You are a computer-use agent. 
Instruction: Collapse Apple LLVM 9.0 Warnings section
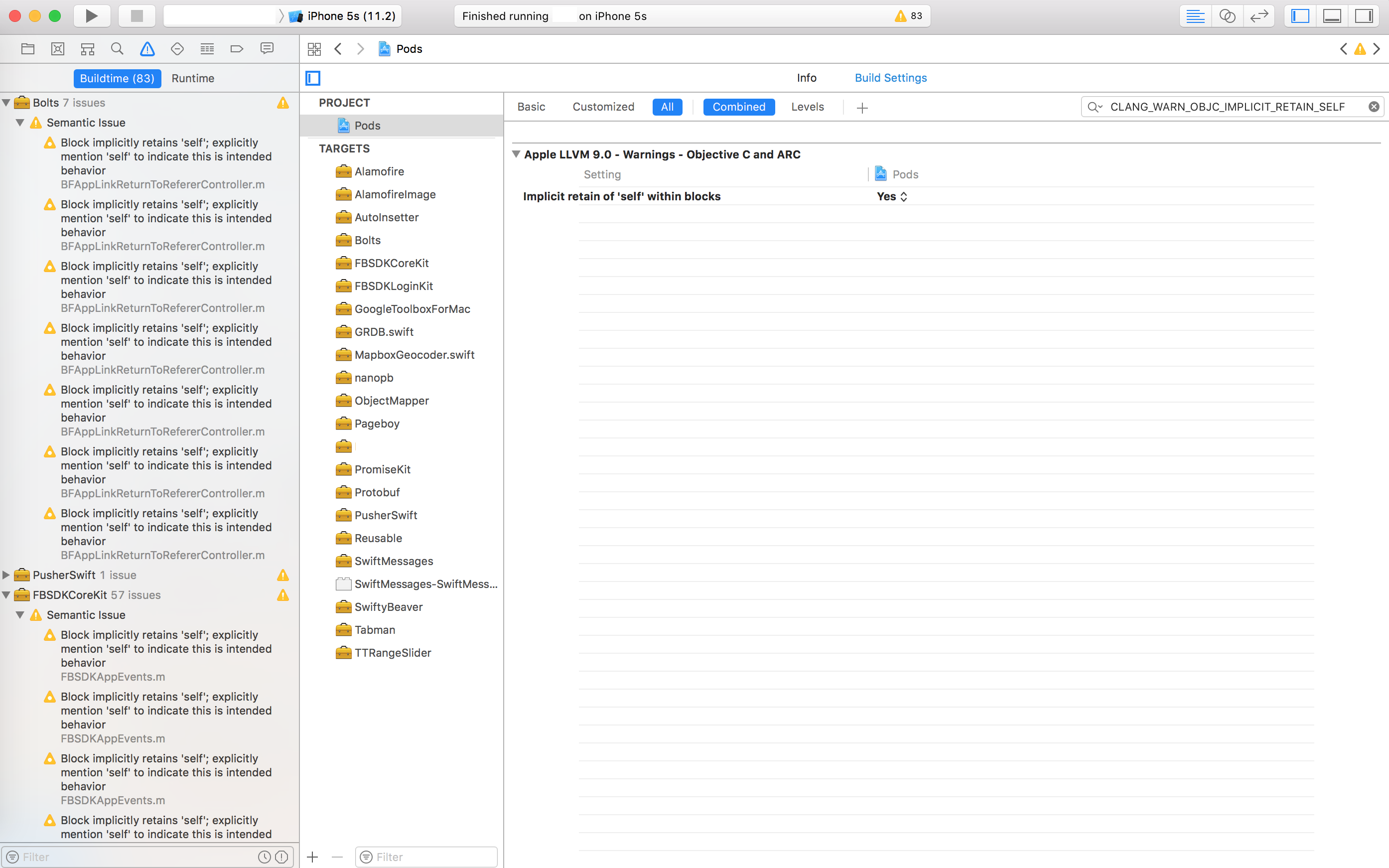click(516, 154)
